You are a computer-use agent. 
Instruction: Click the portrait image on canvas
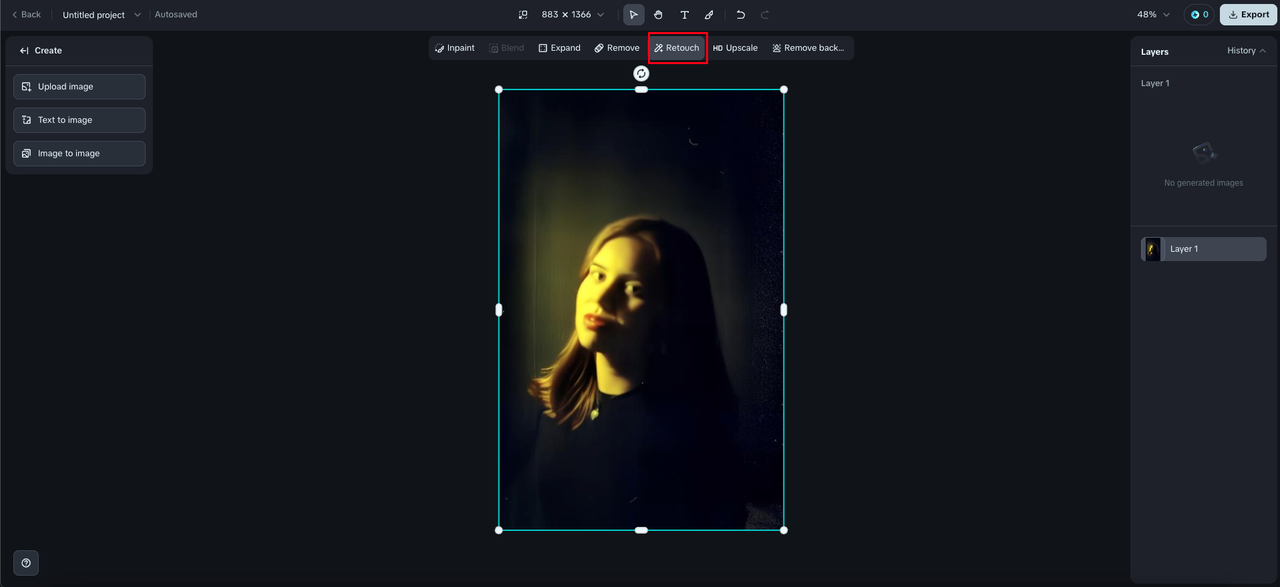641,310
